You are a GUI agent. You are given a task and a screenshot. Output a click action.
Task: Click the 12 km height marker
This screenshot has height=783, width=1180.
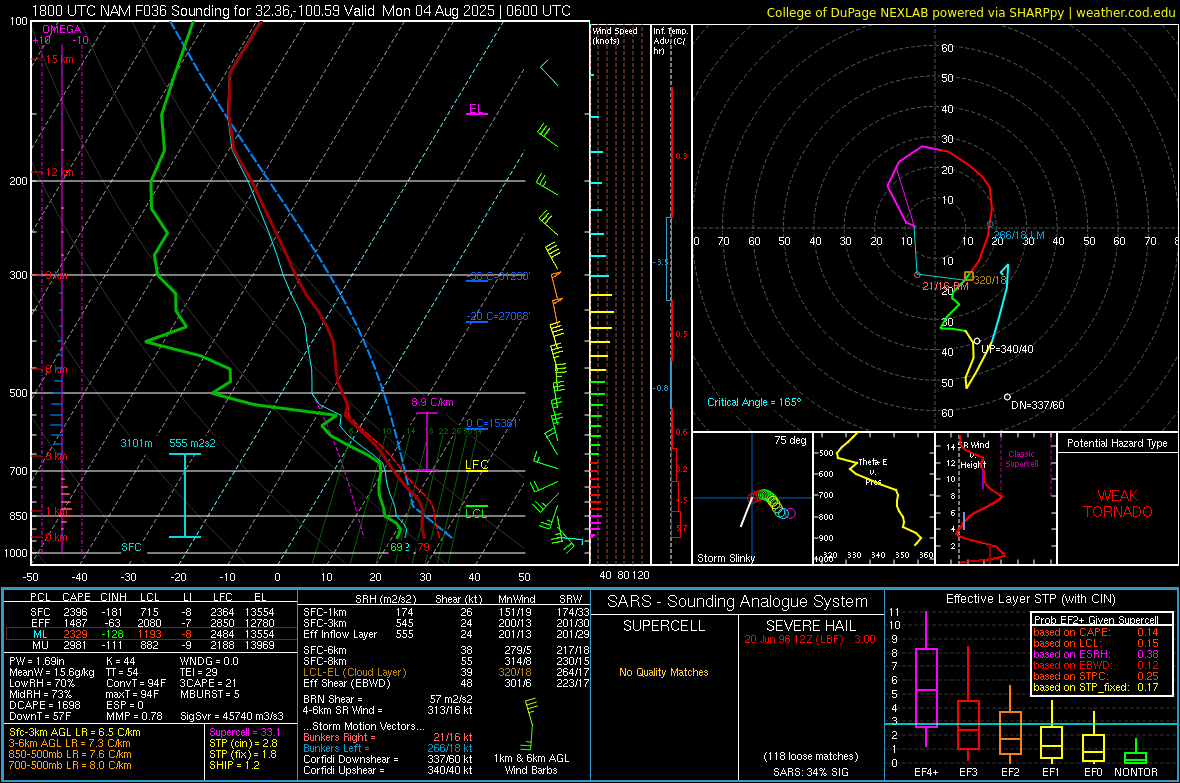59,172
